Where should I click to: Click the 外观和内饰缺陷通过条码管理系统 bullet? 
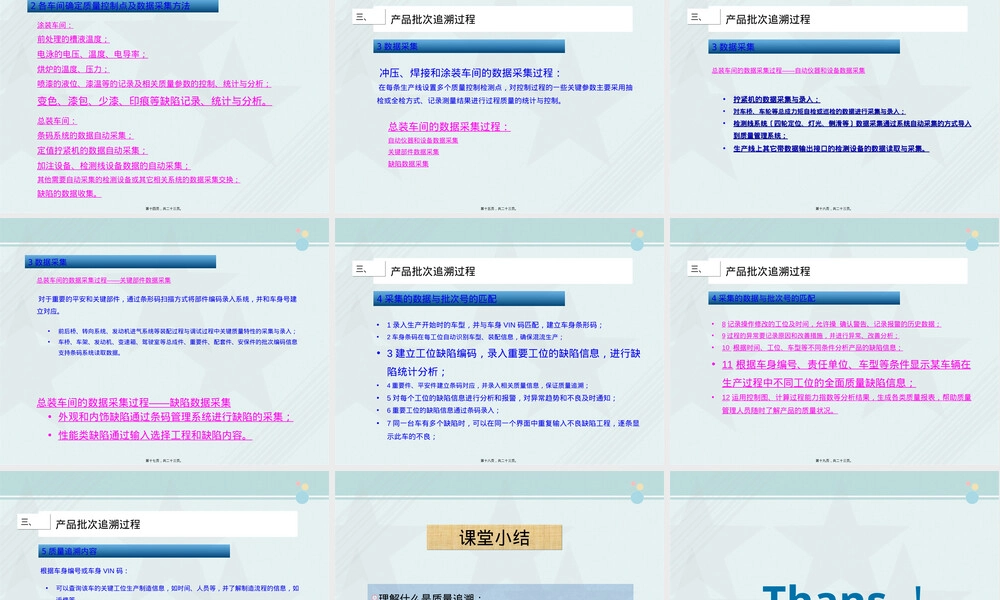coord(175,416)
